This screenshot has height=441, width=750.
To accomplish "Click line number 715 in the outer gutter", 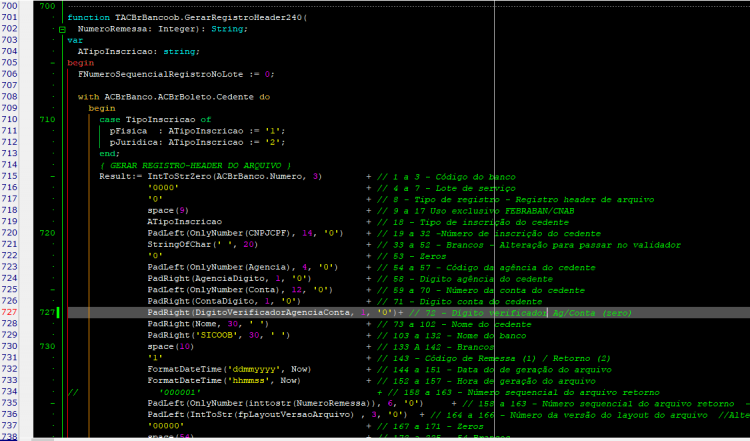I will tap(9, 176).
